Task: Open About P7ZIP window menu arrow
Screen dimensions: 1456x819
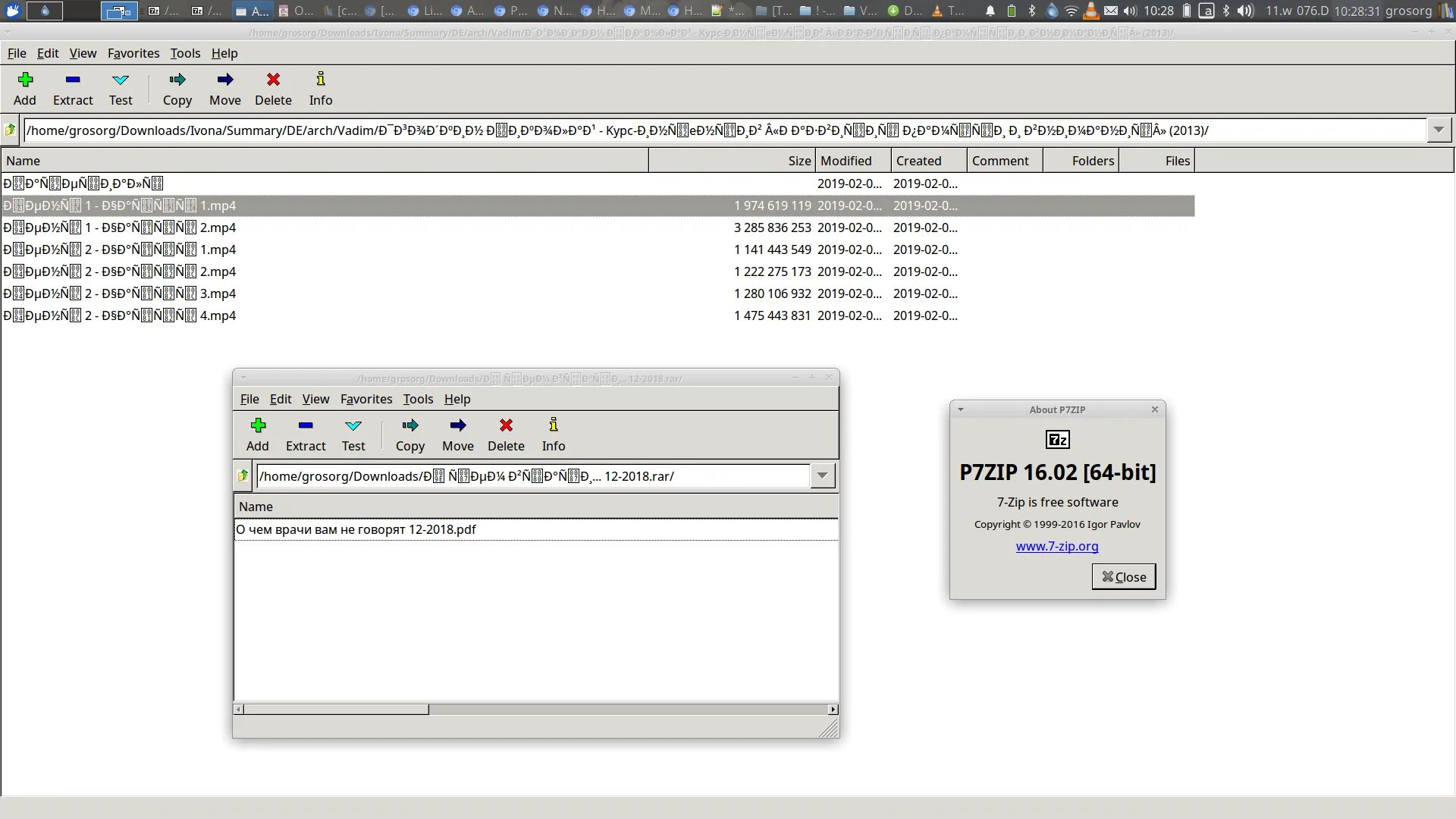Action: (x=961, y=409)
